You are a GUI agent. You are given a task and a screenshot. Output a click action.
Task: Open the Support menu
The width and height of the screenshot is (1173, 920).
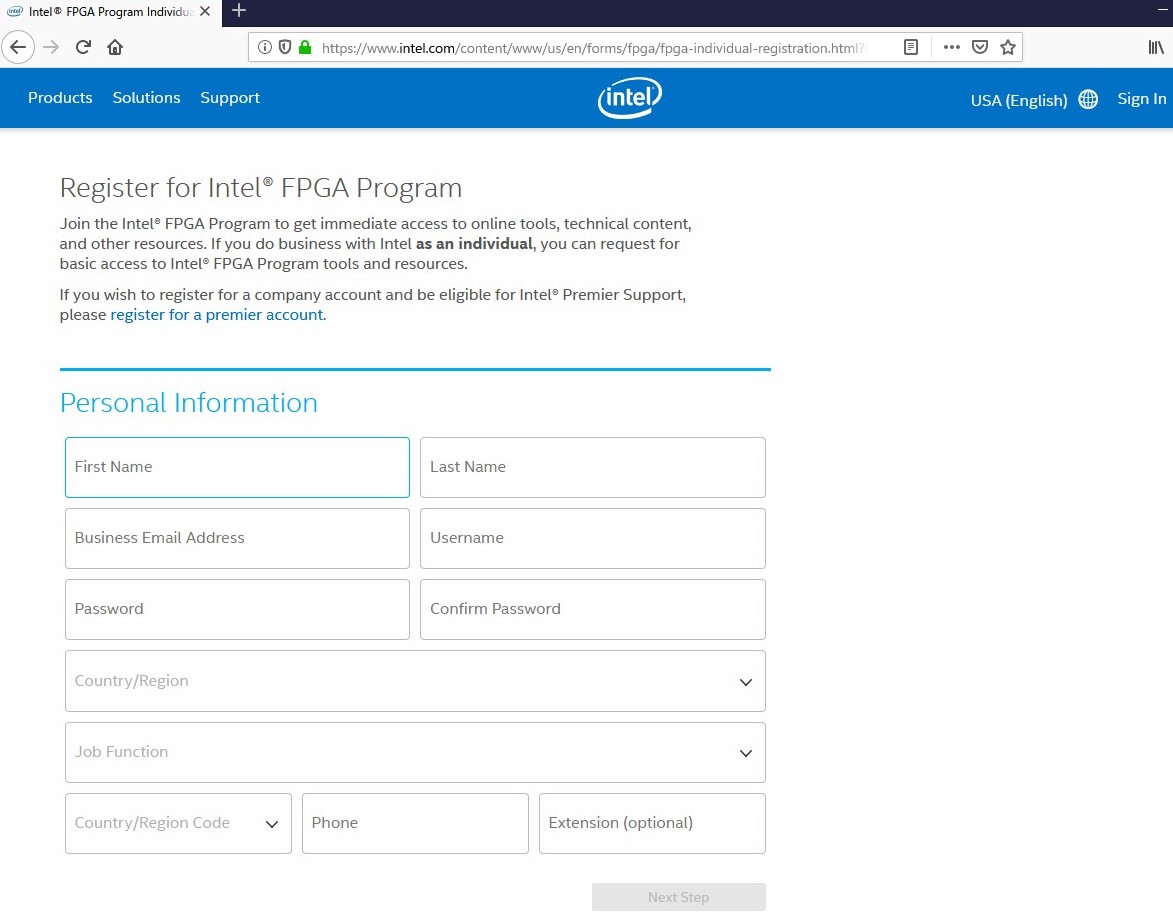click(230, 98)
